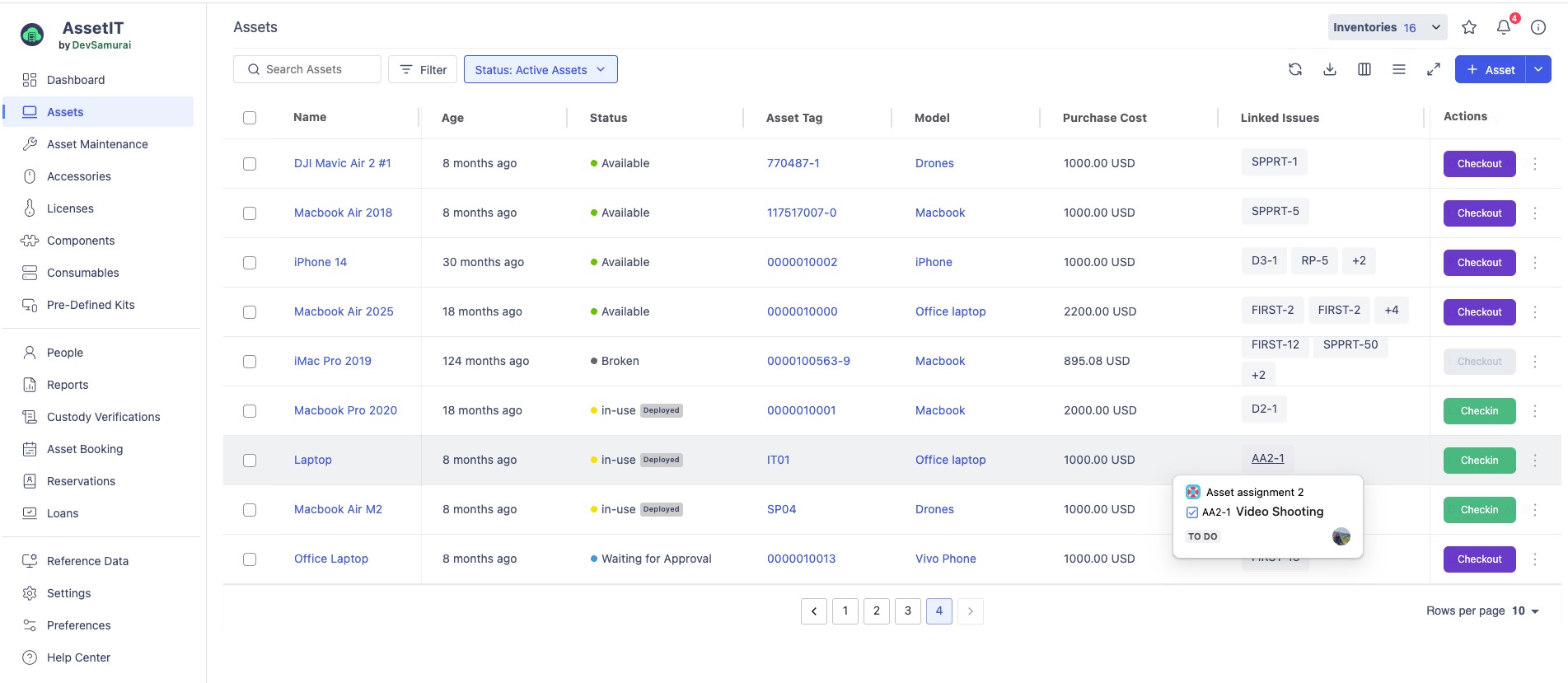Image resolution: width=1568 pixels, height=683 pixels.
Task: Open the Inventories 16 dropdown
Action: click(x=1388, y=27)
